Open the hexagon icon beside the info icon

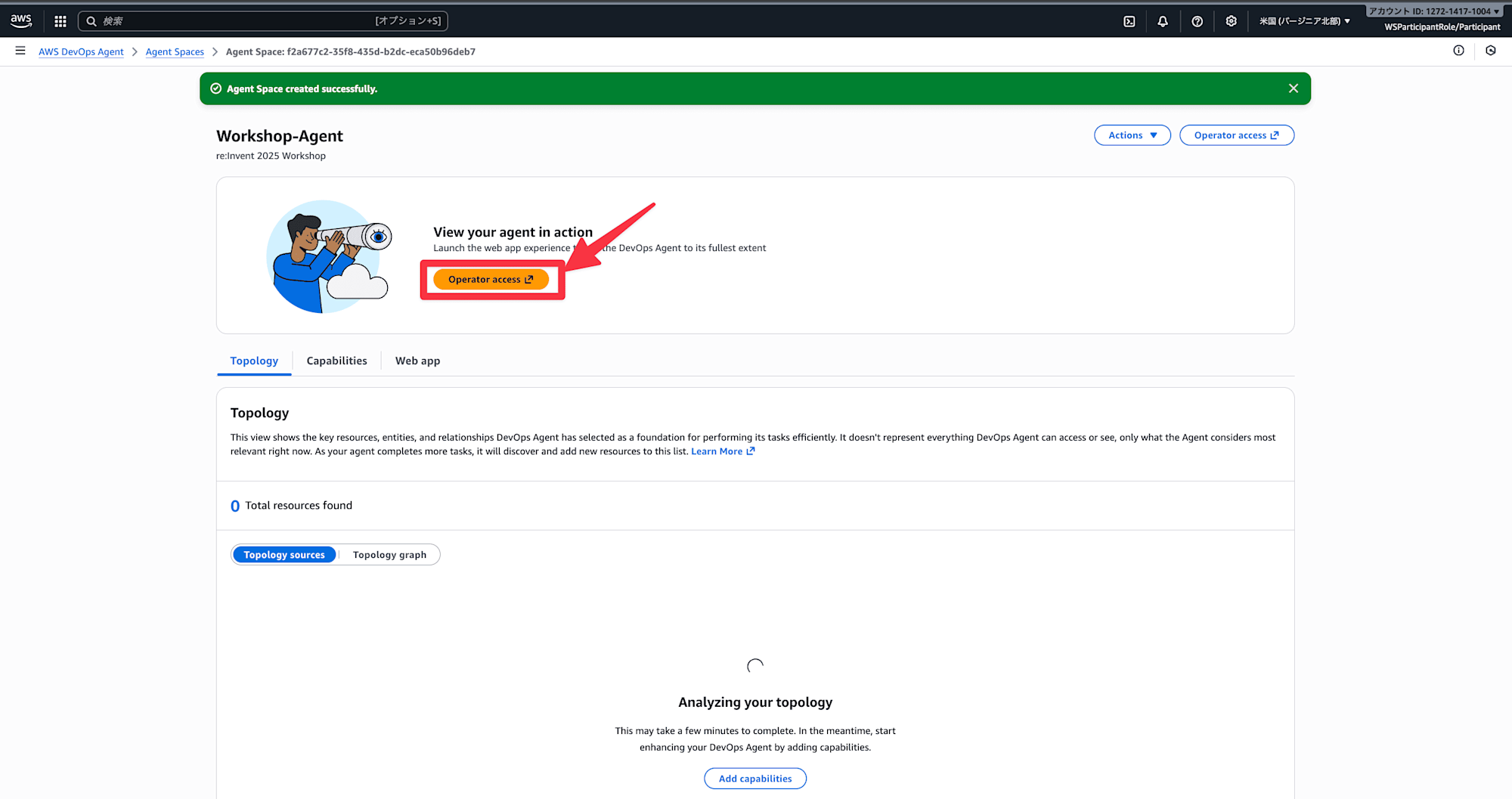pos(1491,51)
